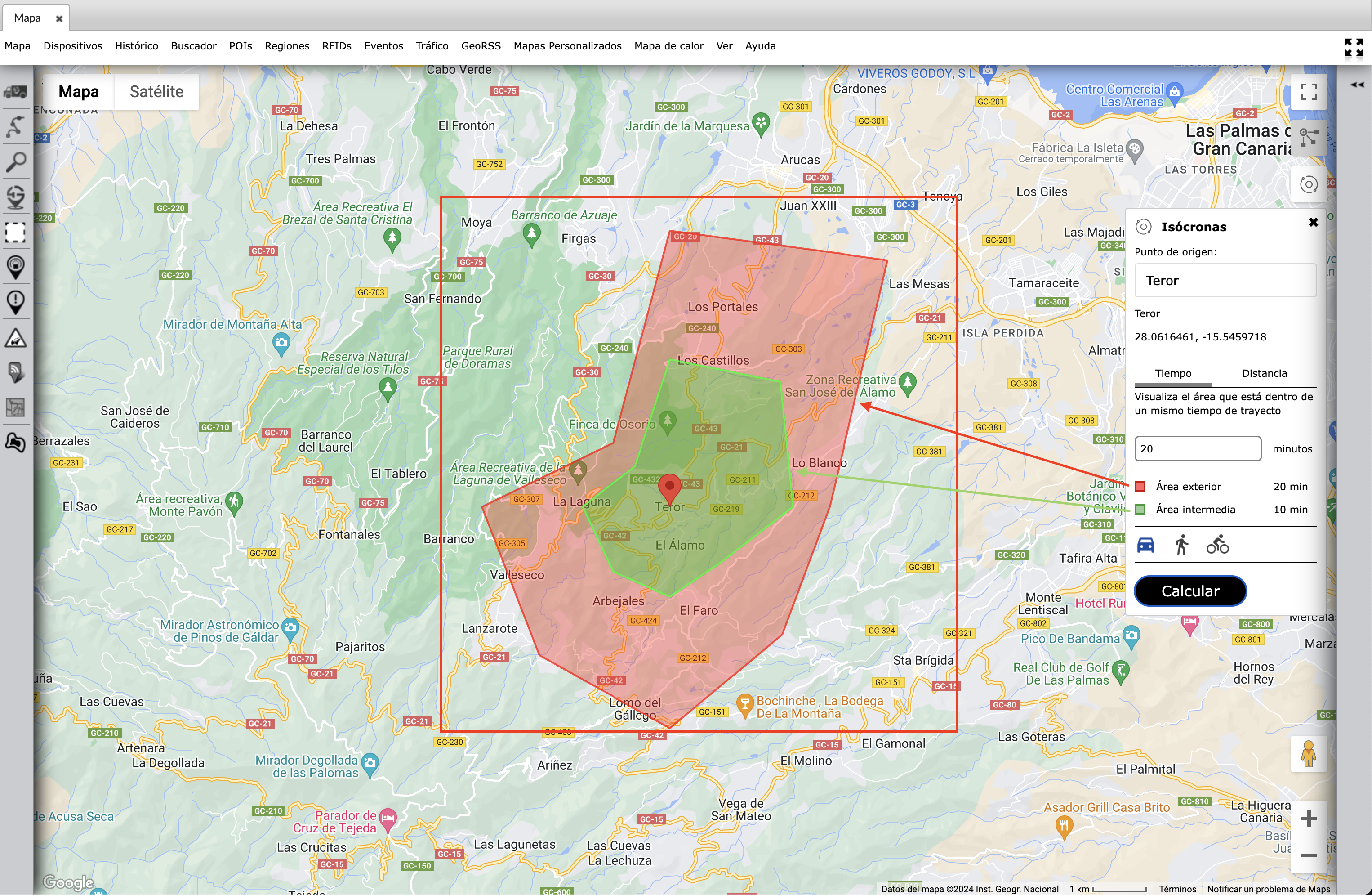Open the GeoRSS menu
The image size is (1372, 895).
[481, 46]
